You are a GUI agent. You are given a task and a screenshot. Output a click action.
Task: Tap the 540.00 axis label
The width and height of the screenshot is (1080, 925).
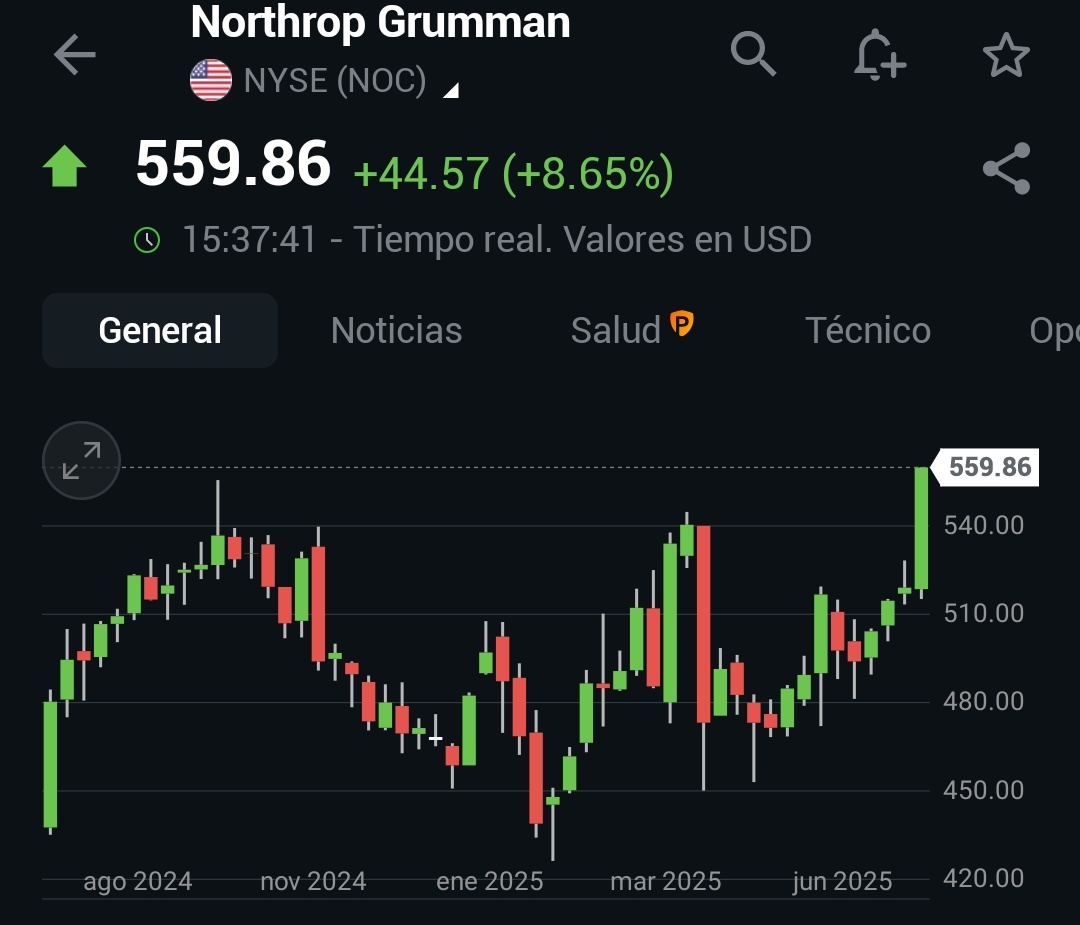click(x=984, y=526)
